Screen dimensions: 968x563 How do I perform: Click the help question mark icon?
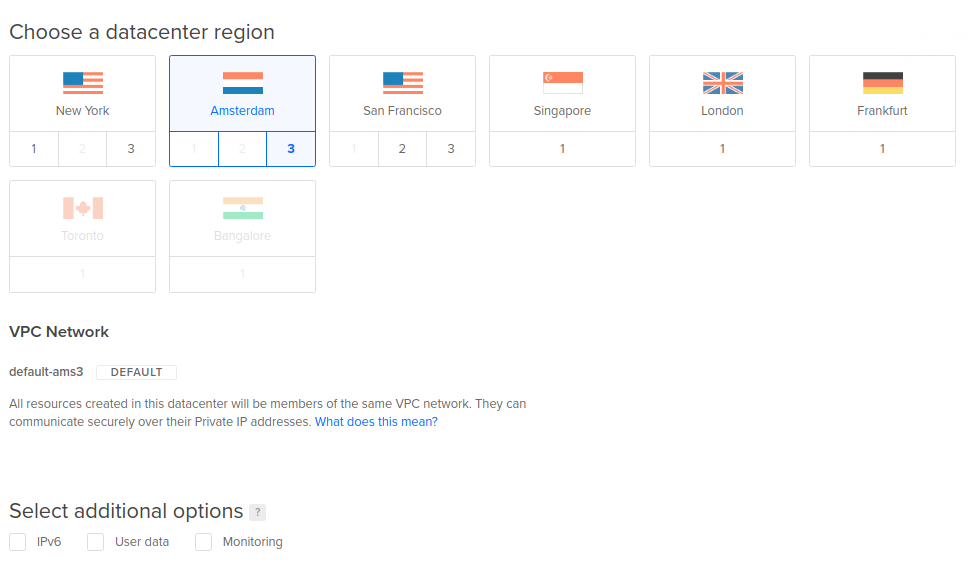pos(258,513)
